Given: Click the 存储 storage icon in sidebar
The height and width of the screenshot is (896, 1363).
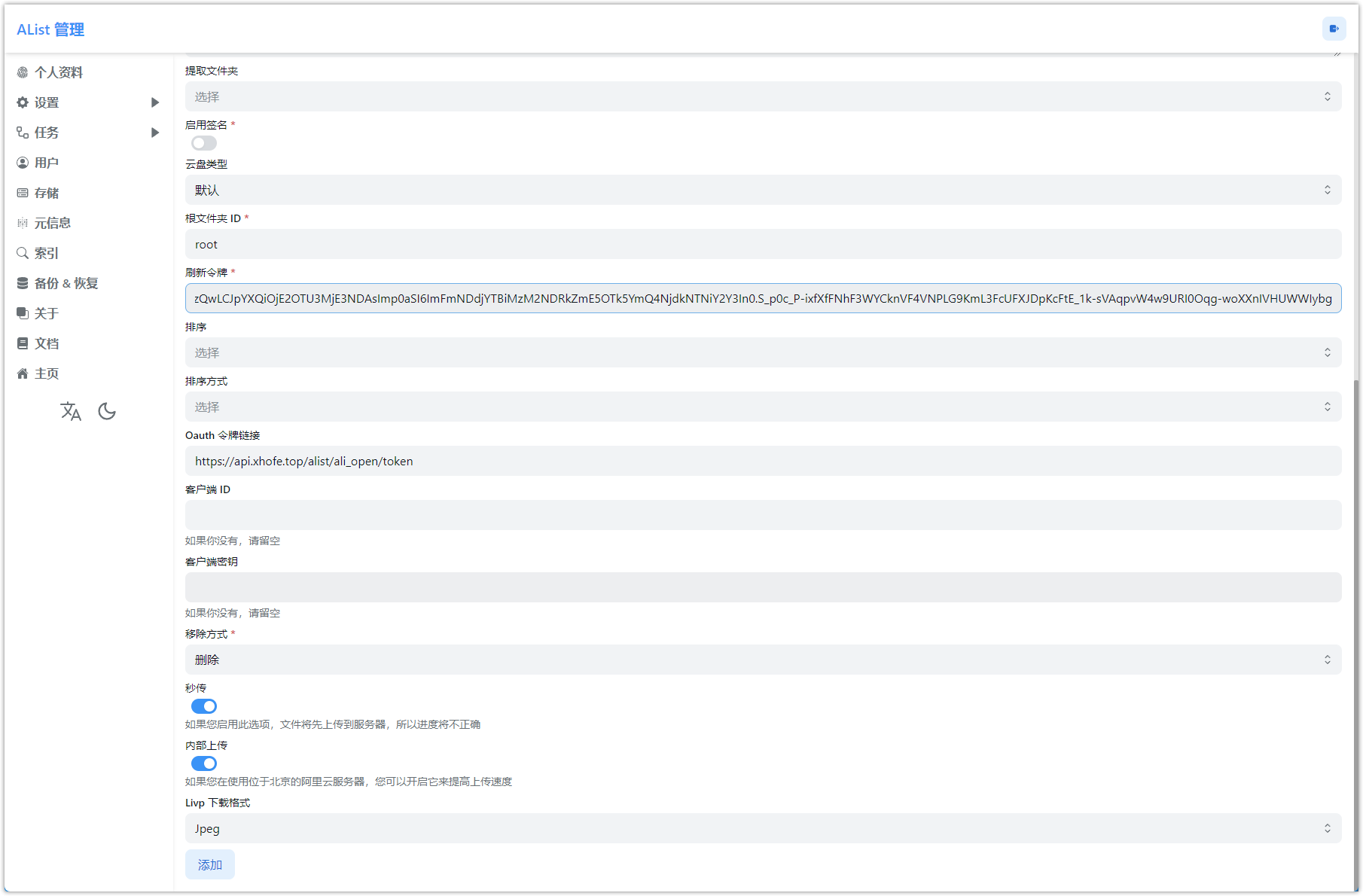Looking at the screenshot, I should (x=23, y=194).
